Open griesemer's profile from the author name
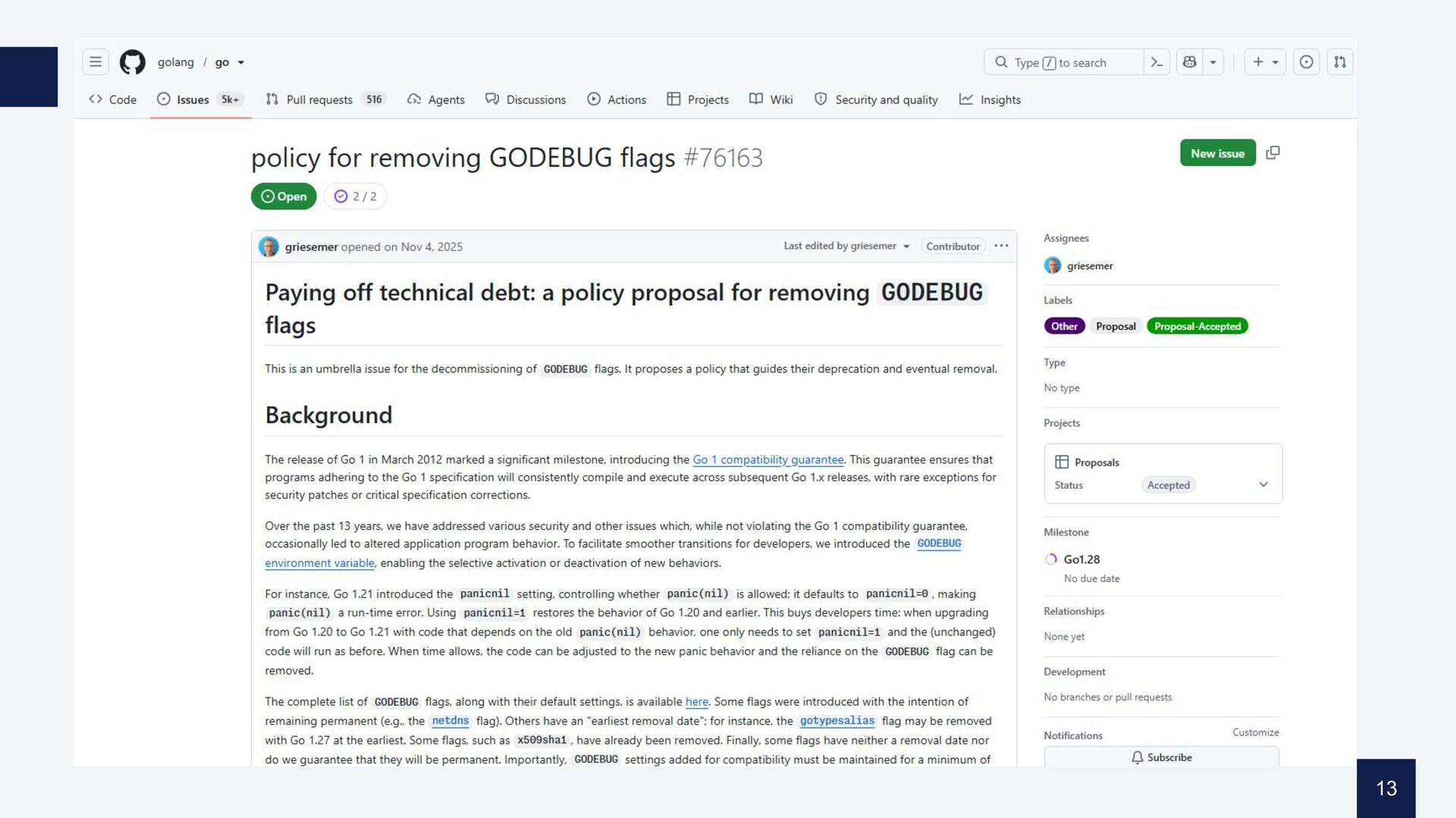 [x=312, y=247]
